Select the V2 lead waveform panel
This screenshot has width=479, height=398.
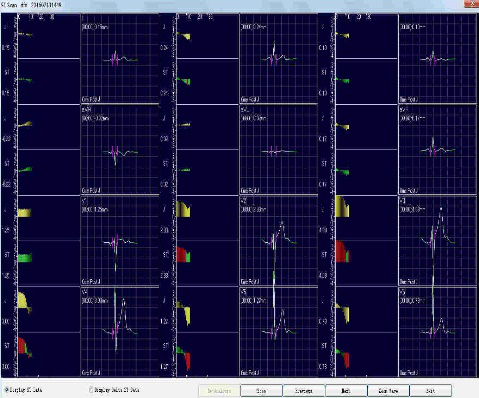click(x=278, y=241)
